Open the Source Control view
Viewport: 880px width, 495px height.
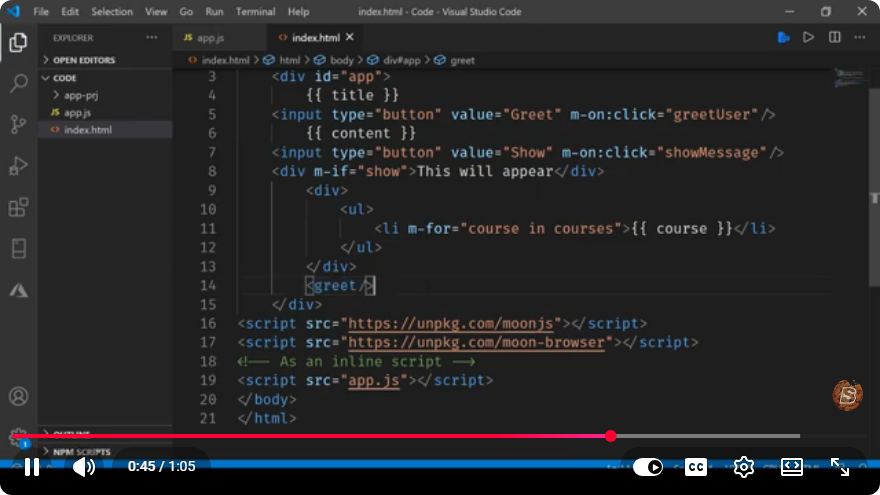[19, 124]
